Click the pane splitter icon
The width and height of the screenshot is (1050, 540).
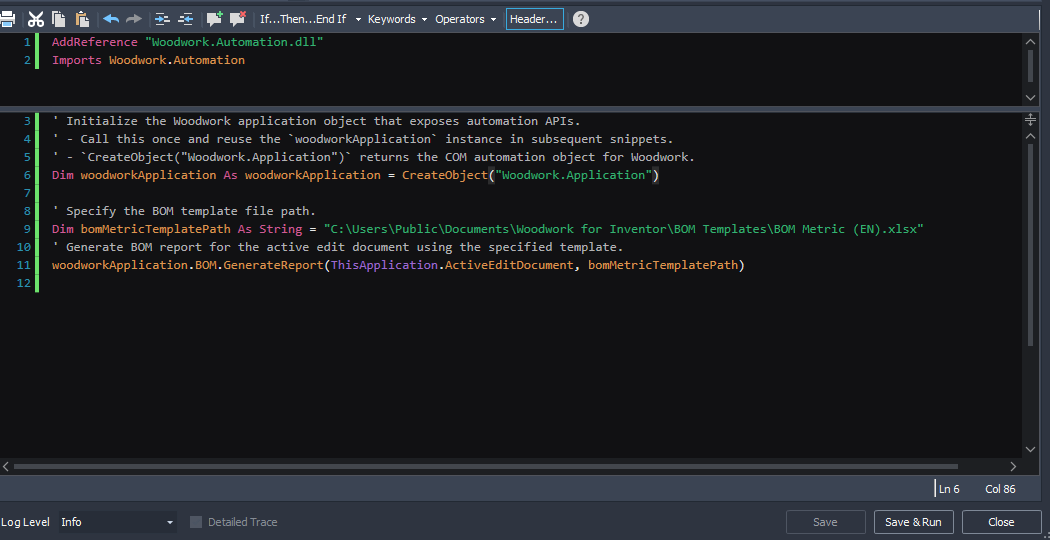tap(1031, 120)
